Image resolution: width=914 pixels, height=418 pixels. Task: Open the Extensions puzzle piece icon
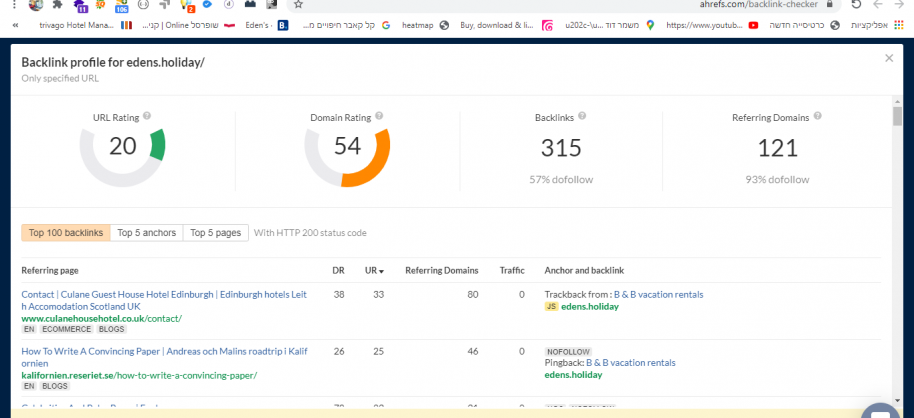[57, 5]
